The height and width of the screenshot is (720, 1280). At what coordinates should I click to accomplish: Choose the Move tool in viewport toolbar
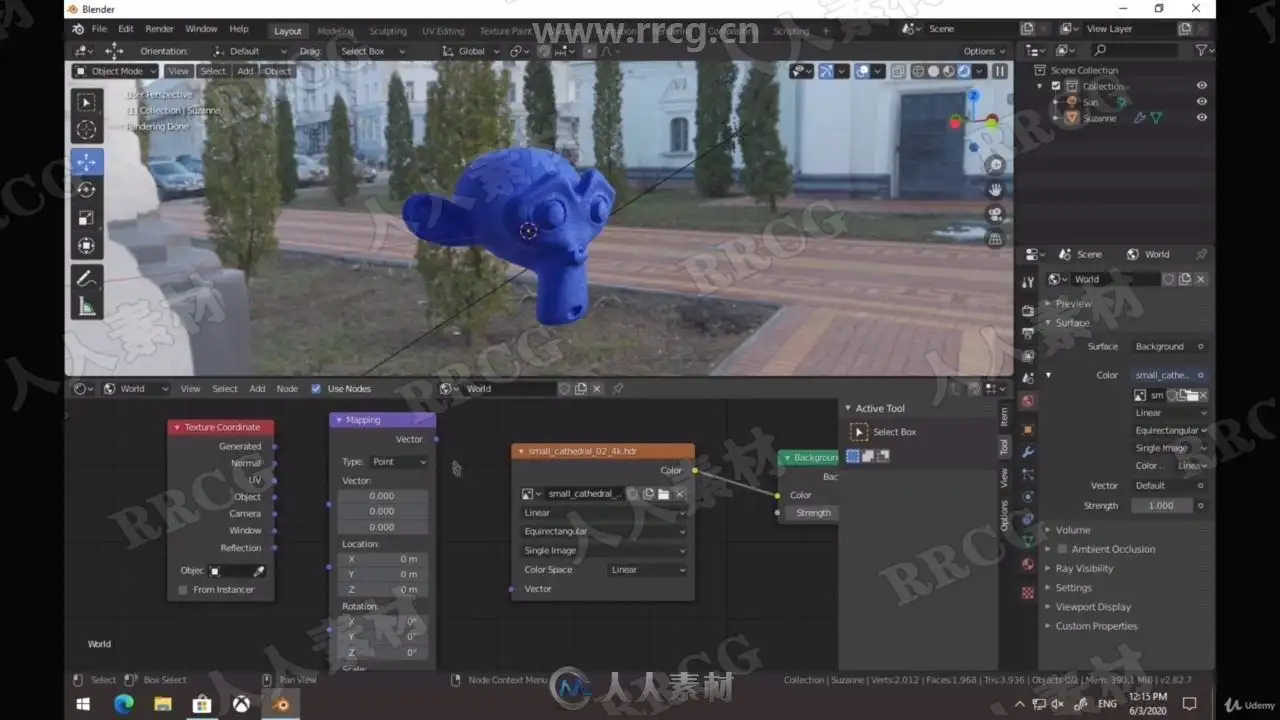click(x=87, y=161)
